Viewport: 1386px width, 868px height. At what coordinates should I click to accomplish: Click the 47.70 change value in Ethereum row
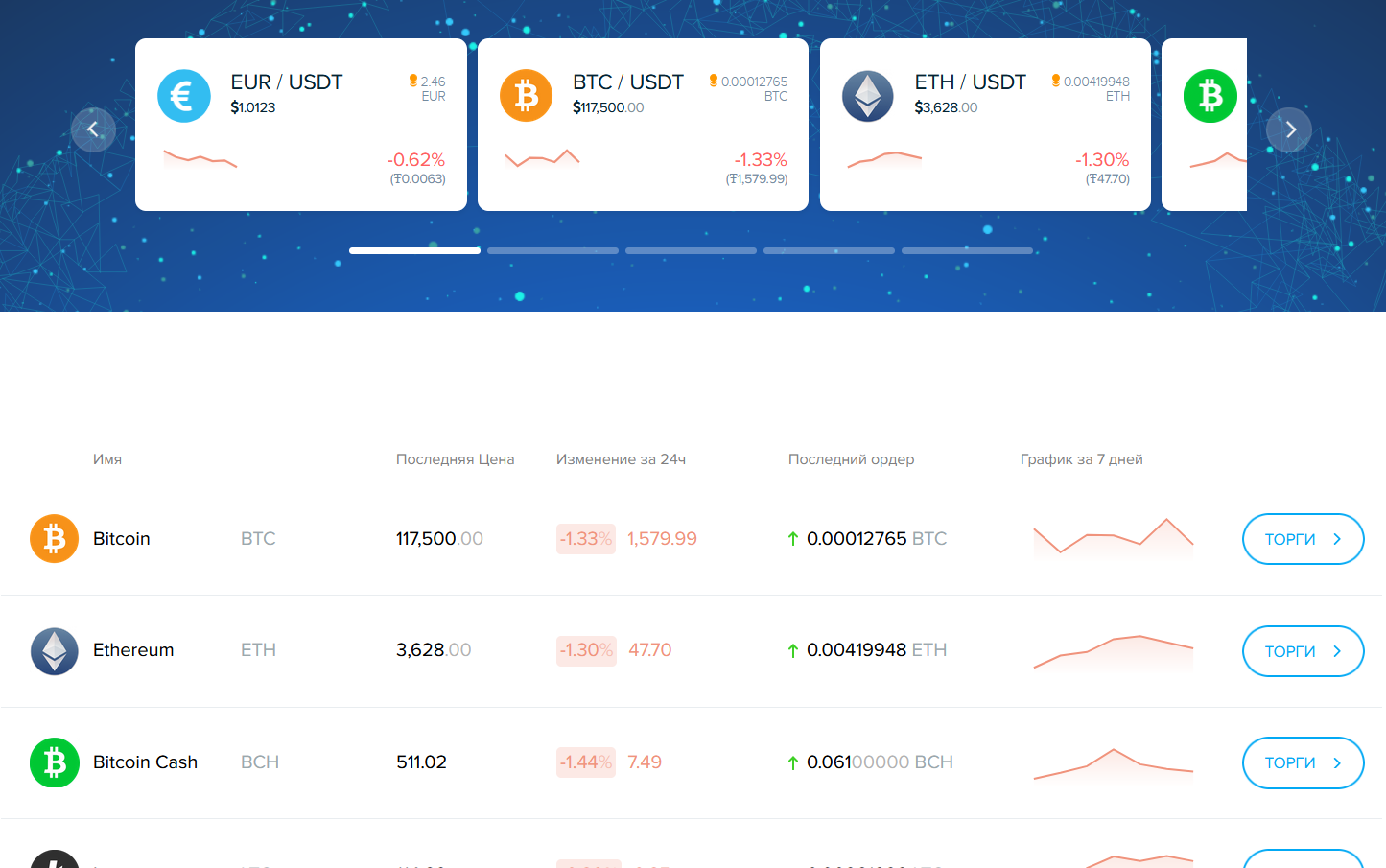point(649,650)
